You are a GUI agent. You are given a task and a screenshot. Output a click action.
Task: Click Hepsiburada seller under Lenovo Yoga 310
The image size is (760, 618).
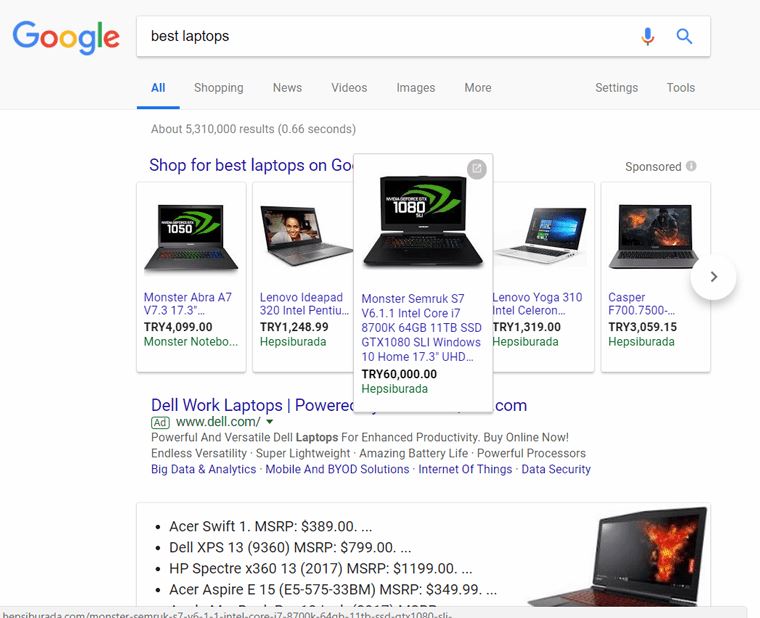(525, 342)
